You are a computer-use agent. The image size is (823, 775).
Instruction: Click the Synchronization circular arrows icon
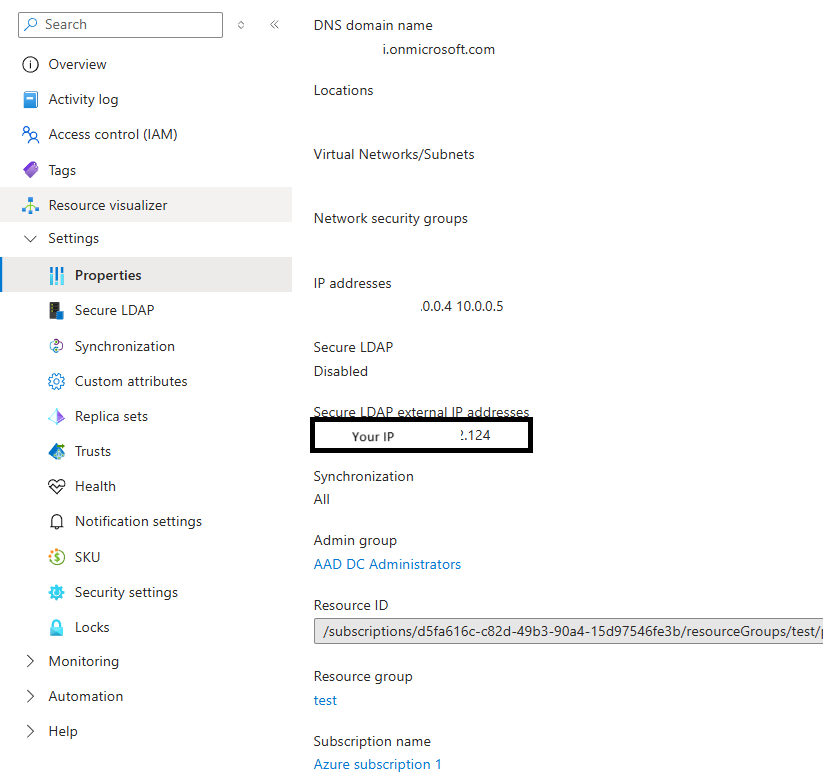click(x=57, y=345)
